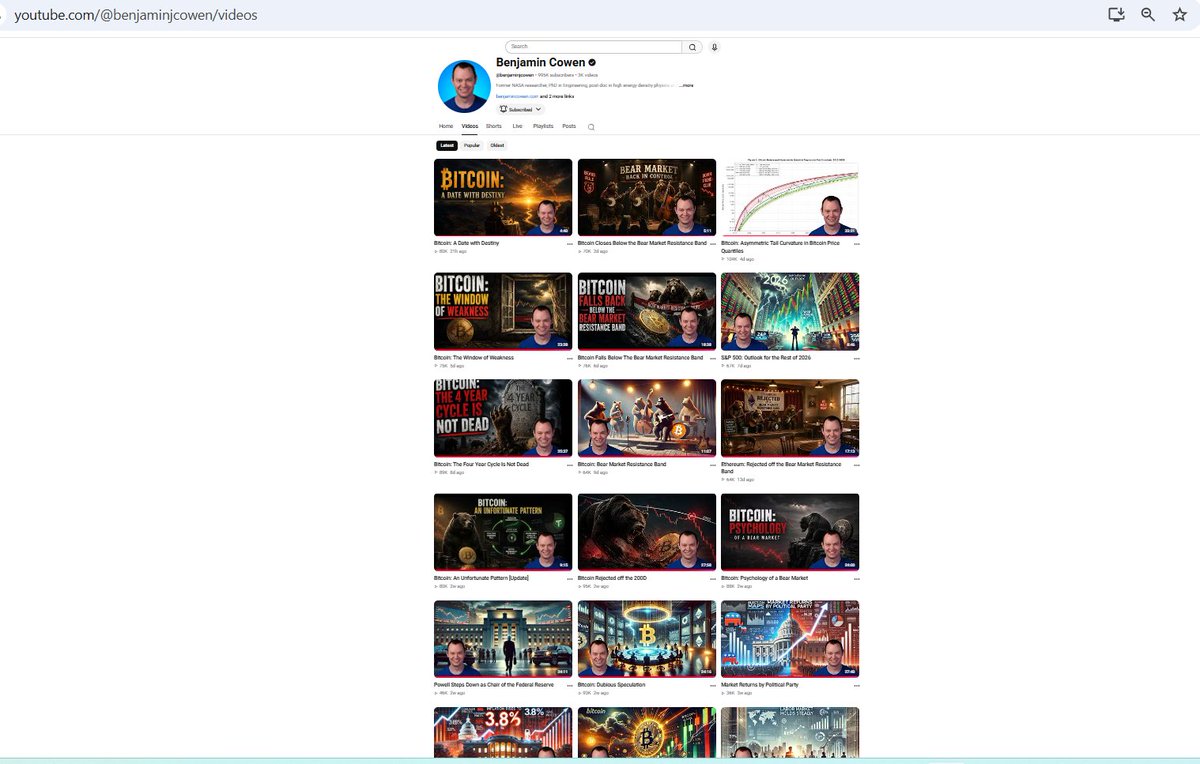Open title Market Returns by Political Party
Screen dimensions: 1200x764
760,685
